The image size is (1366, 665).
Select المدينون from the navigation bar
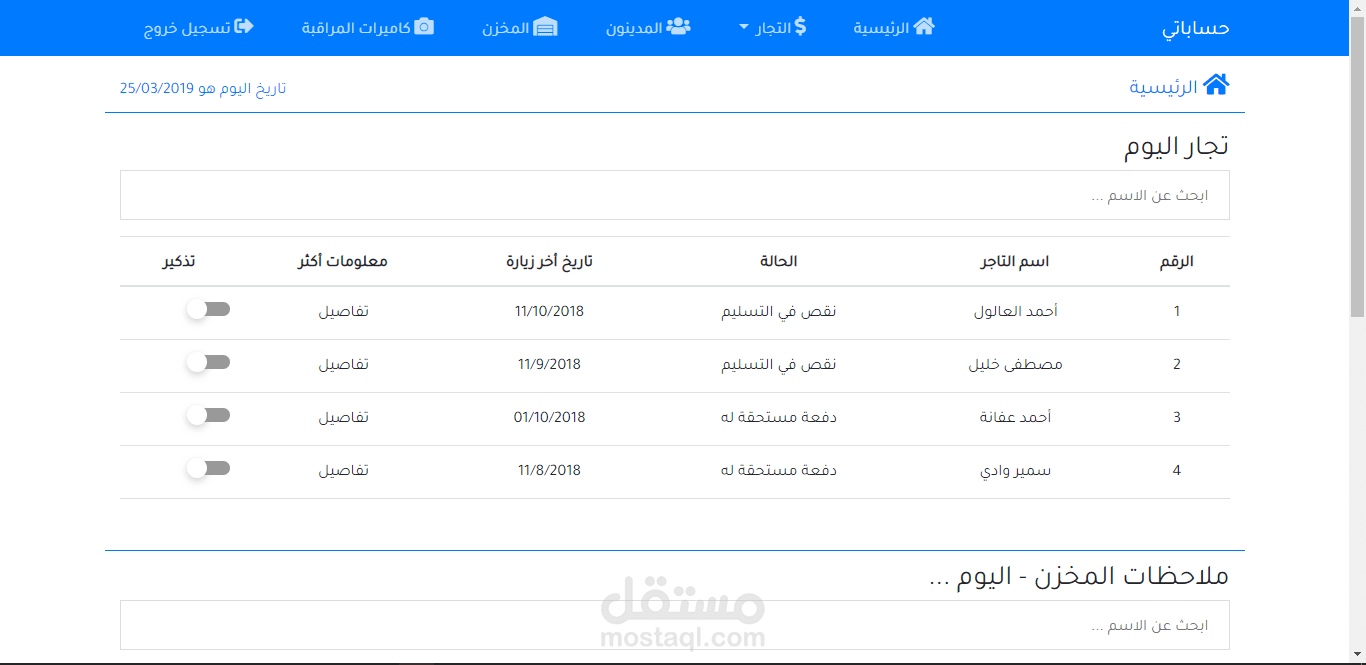point(650,27)
